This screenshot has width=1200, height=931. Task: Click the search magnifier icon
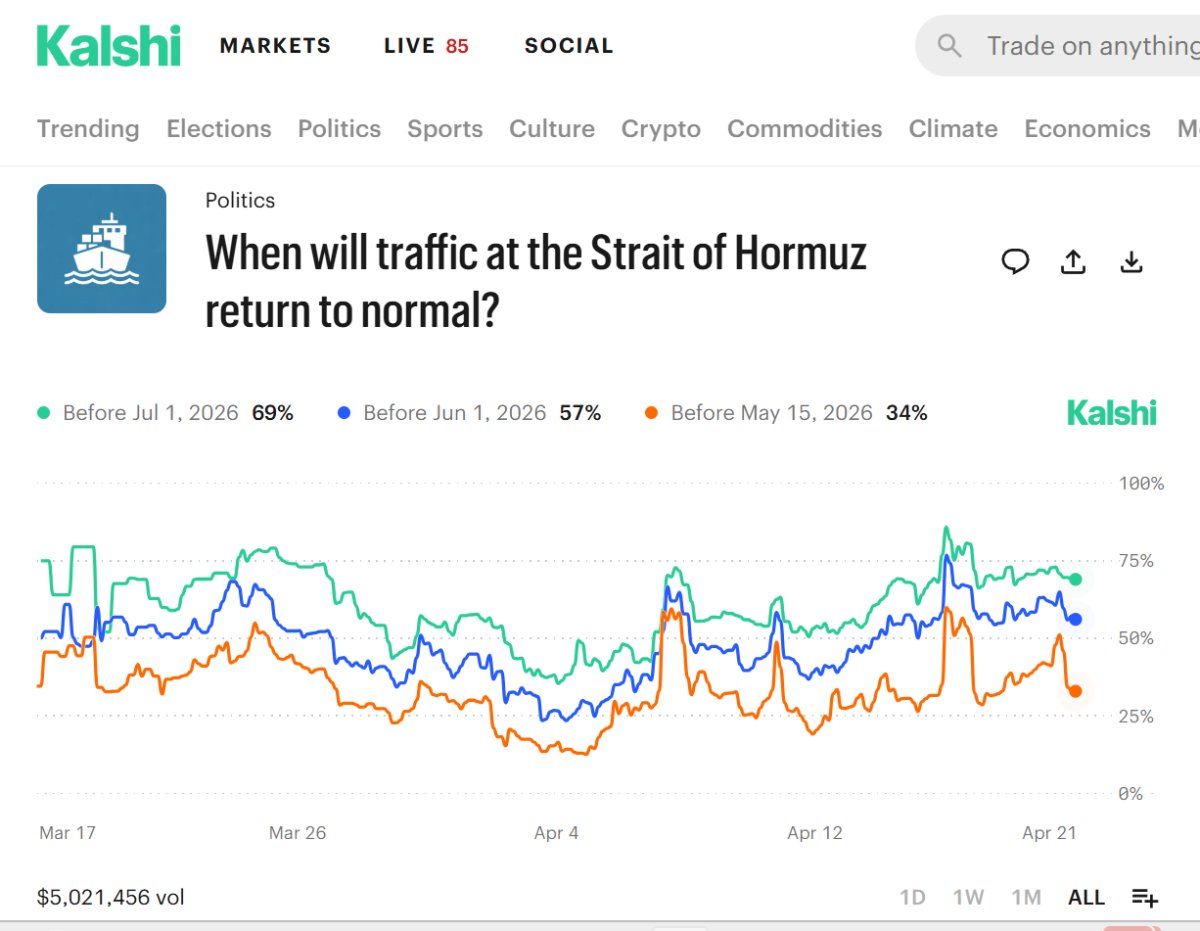[950, 46]
